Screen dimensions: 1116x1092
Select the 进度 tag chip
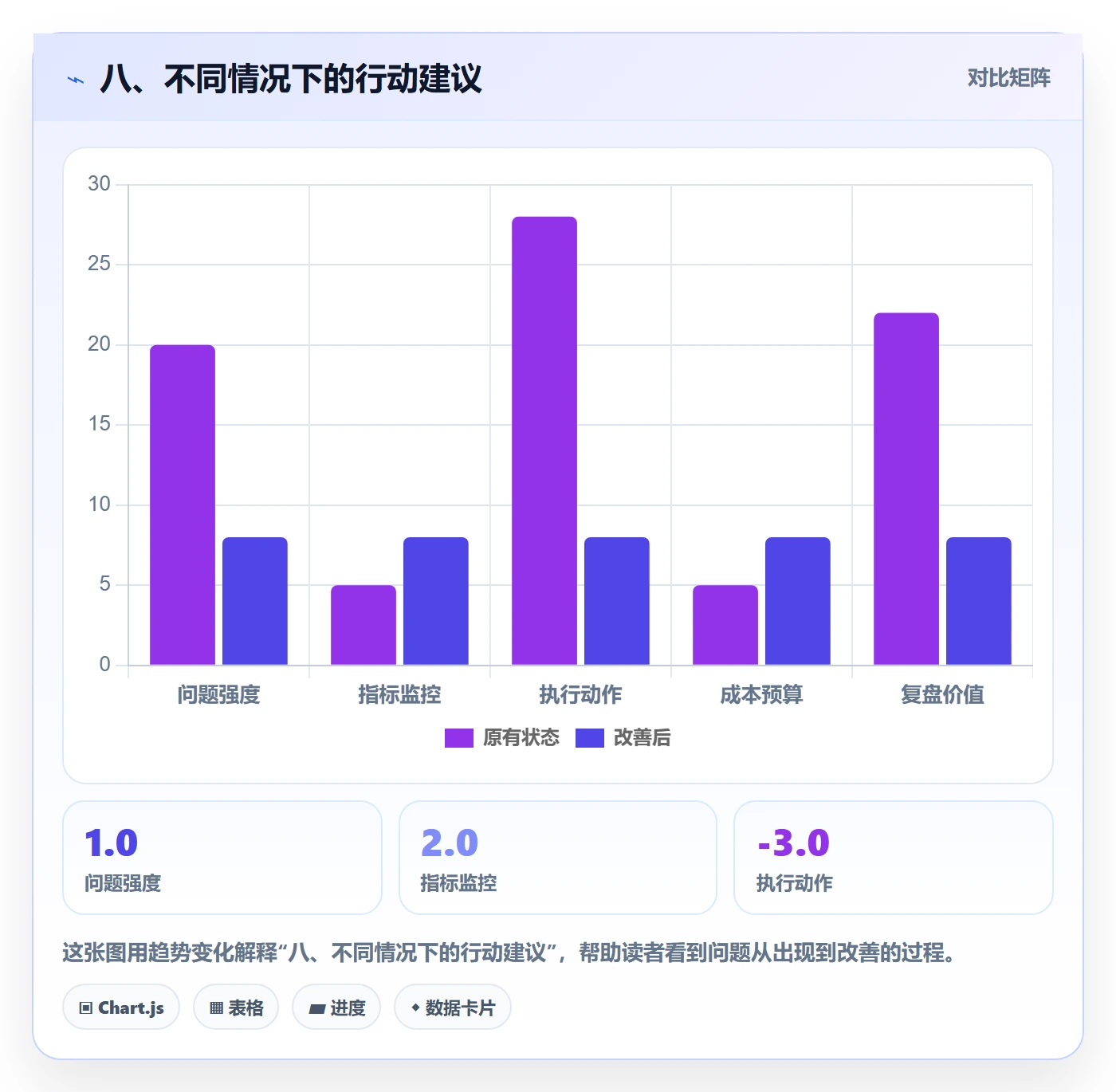[x=336, y=1008]
